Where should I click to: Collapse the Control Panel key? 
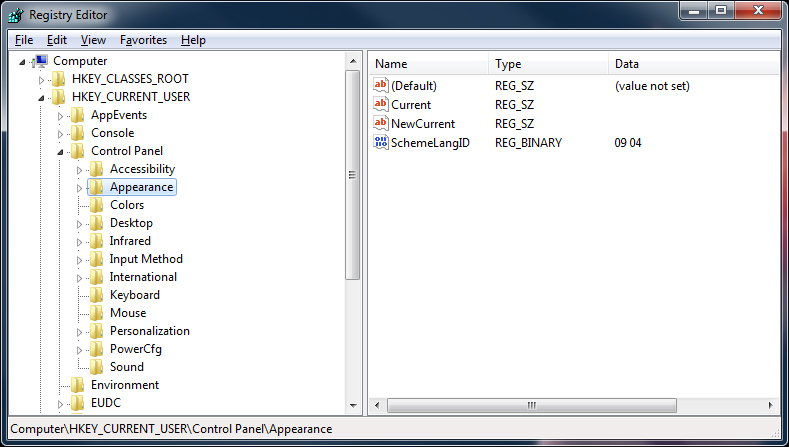click(x=60, y=152)
